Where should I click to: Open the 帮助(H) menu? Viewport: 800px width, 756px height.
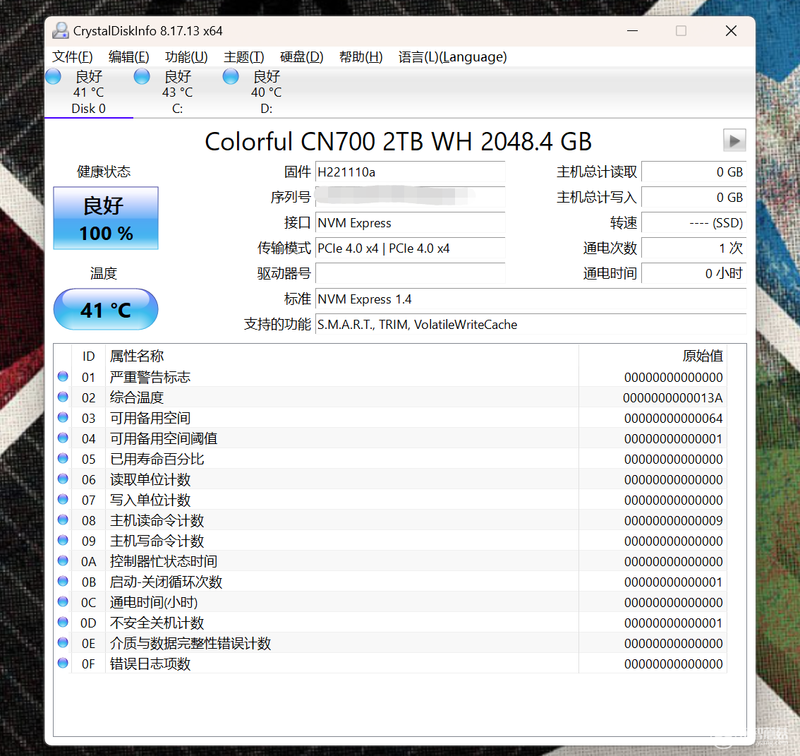point(361,57)
